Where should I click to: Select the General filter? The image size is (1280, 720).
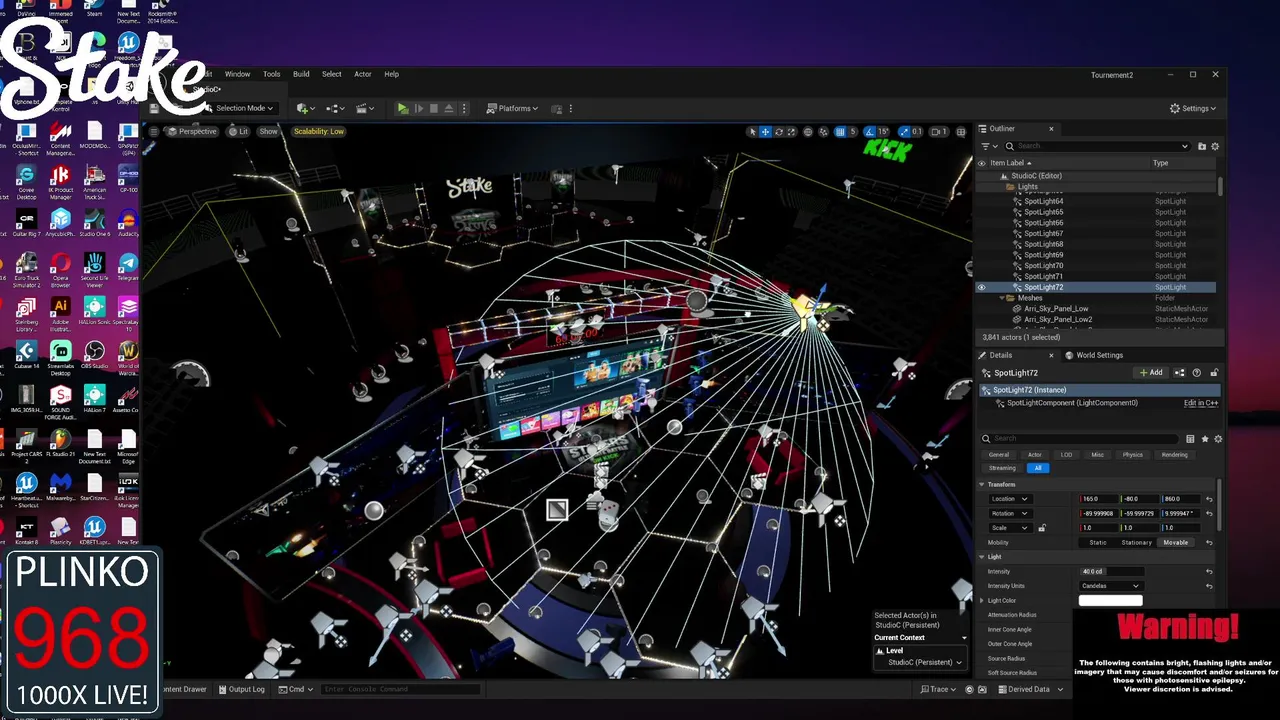pos(999,455)
